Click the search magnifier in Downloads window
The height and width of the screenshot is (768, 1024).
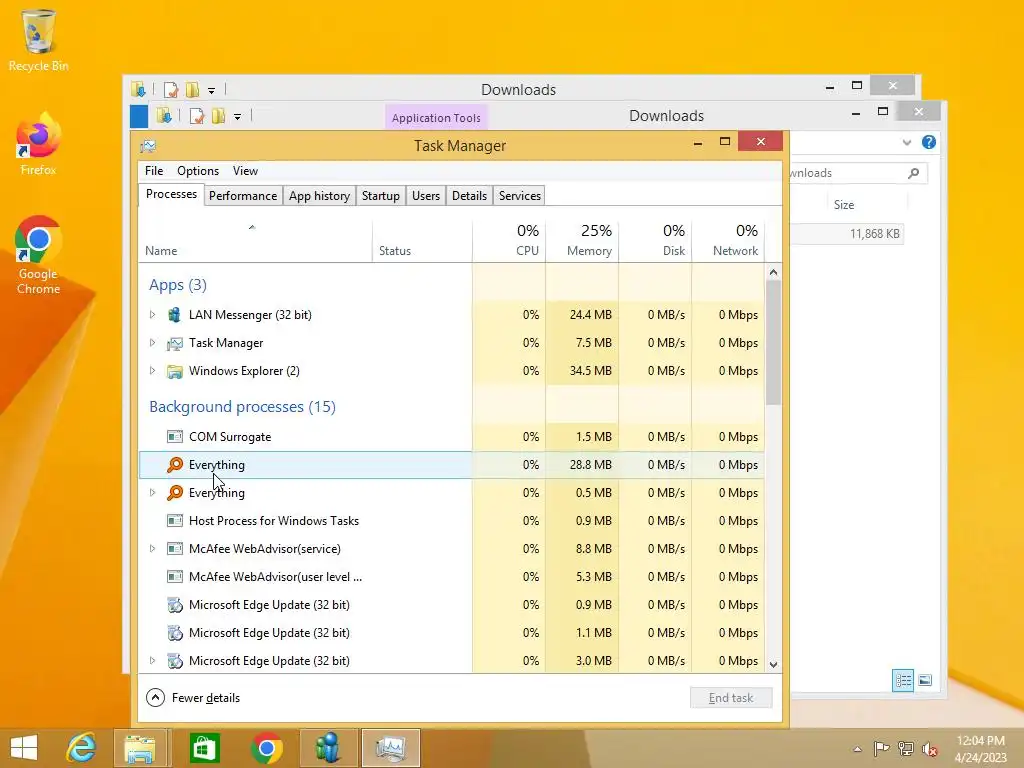click(914, 173)
